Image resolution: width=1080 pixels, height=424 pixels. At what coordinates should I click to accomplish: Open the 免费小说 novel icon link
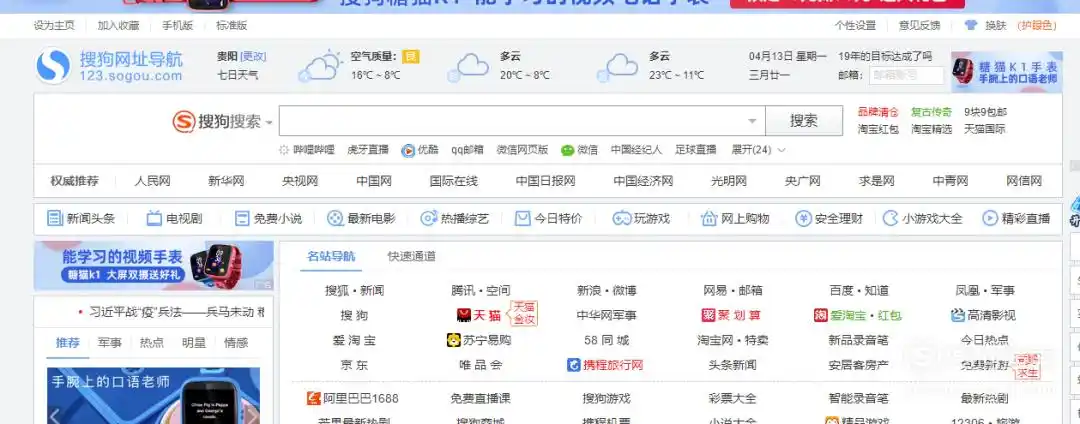coord(242,219)
